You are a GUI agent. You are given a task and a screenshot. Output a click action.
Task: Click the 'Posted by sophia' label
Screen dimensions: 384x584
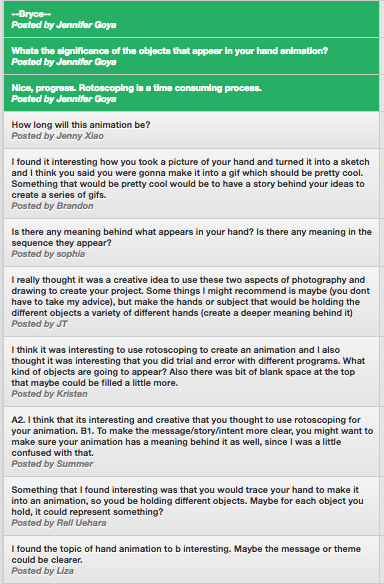click(x=48, y=254)
